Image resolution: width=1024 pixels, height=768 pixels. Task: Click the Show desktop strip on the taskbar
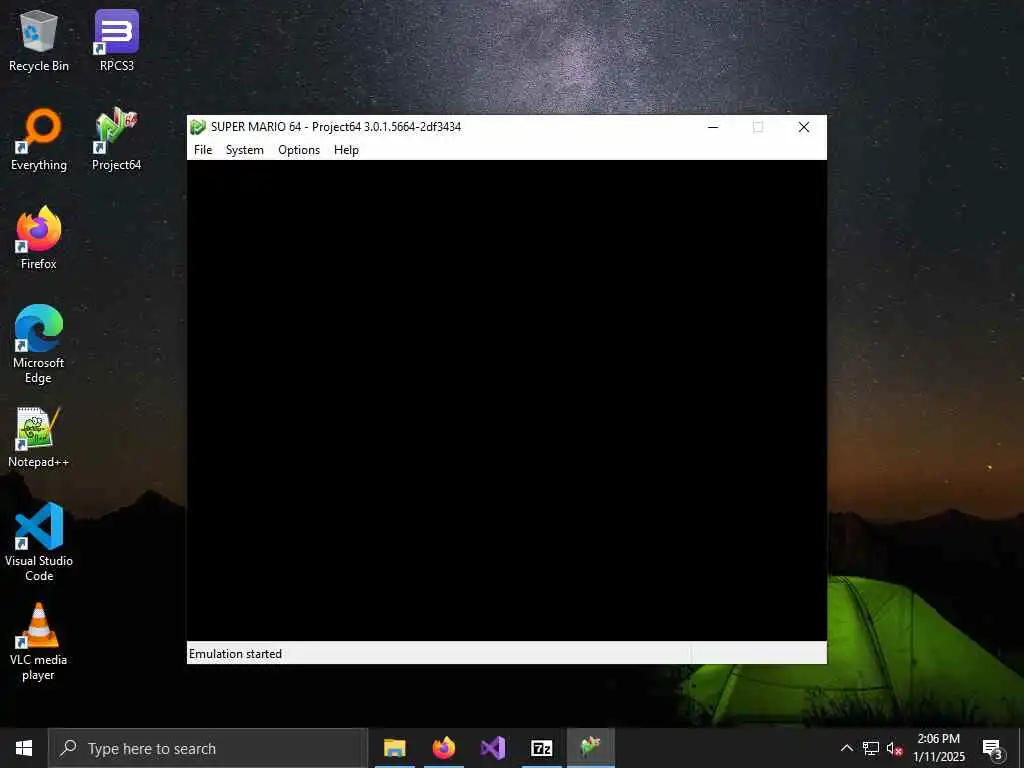(x=1021, y=748)
